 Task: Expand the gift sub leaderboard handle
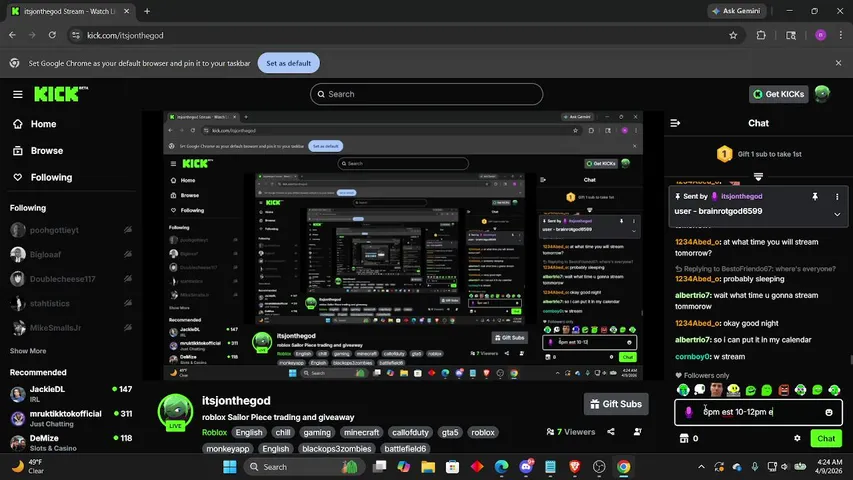coord(758,176)
